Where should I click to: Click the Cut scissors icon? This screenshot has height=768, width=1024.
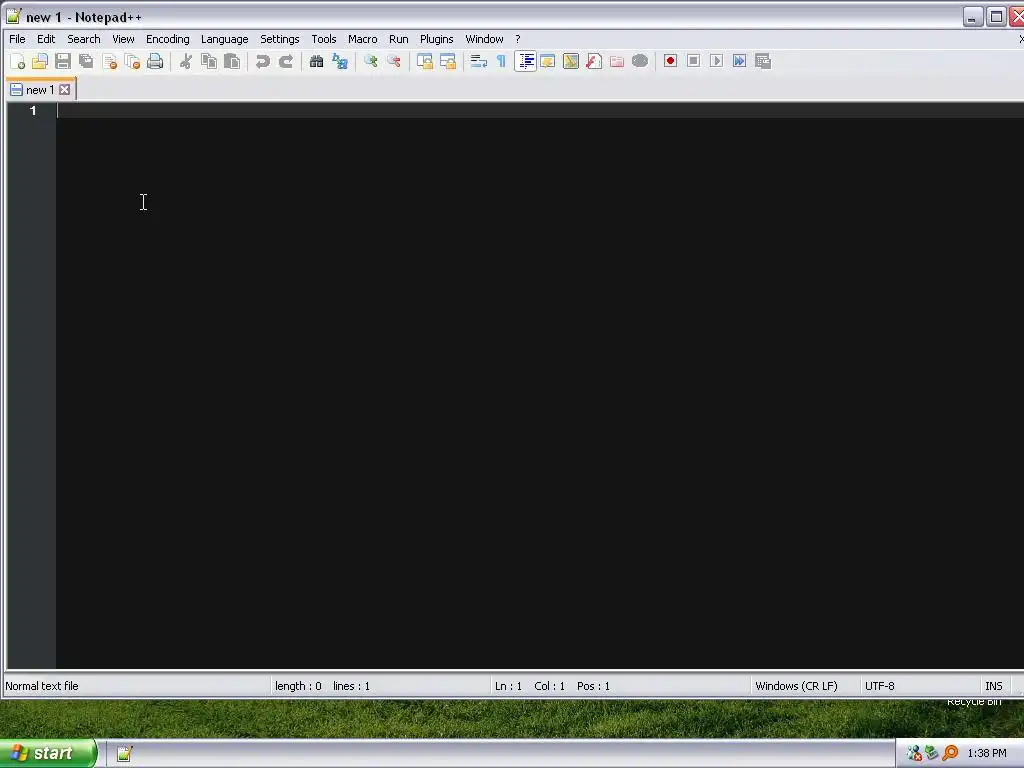click(186, 61)
